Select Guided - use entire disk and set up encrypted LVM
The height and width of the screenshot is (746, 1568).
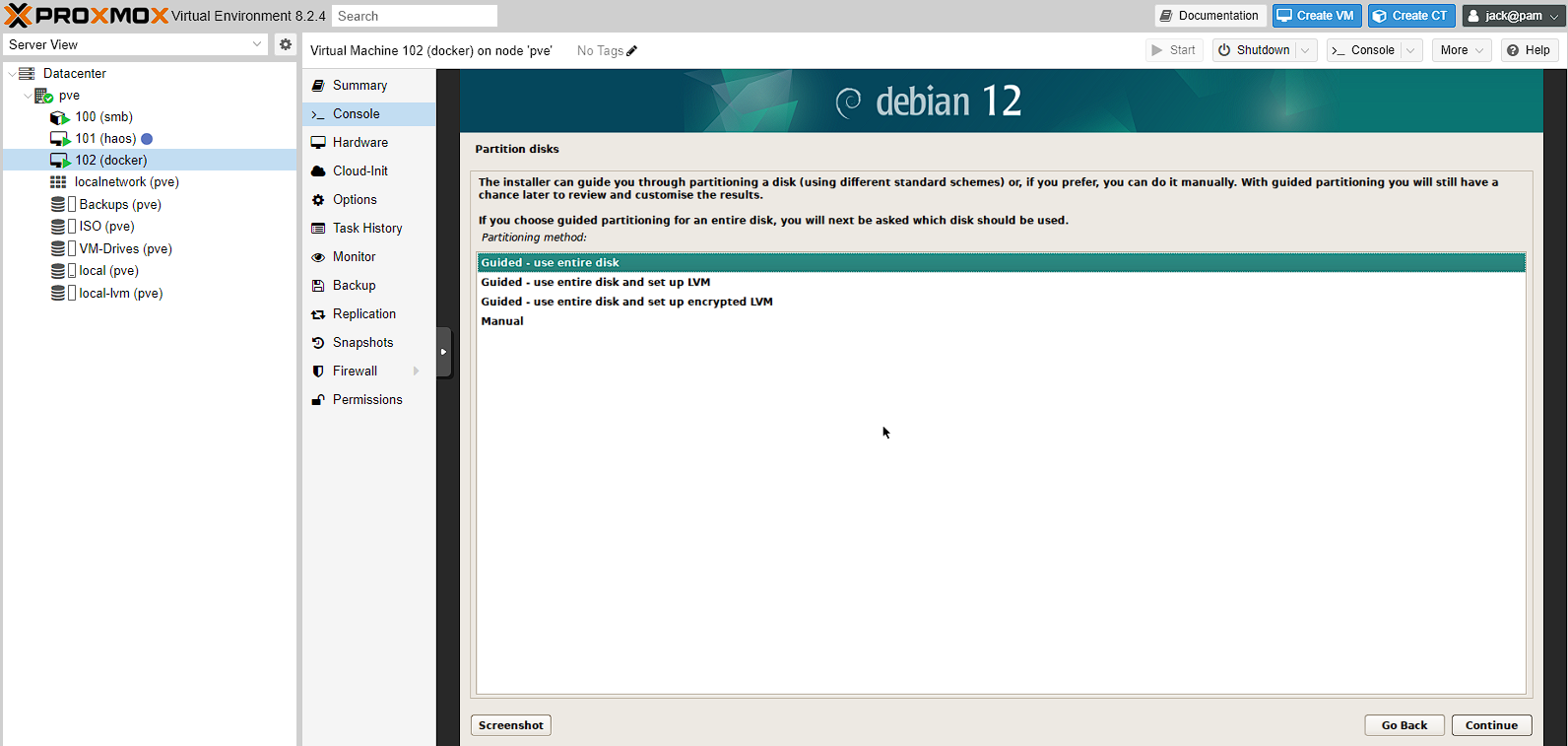[x=1001, y=302]
